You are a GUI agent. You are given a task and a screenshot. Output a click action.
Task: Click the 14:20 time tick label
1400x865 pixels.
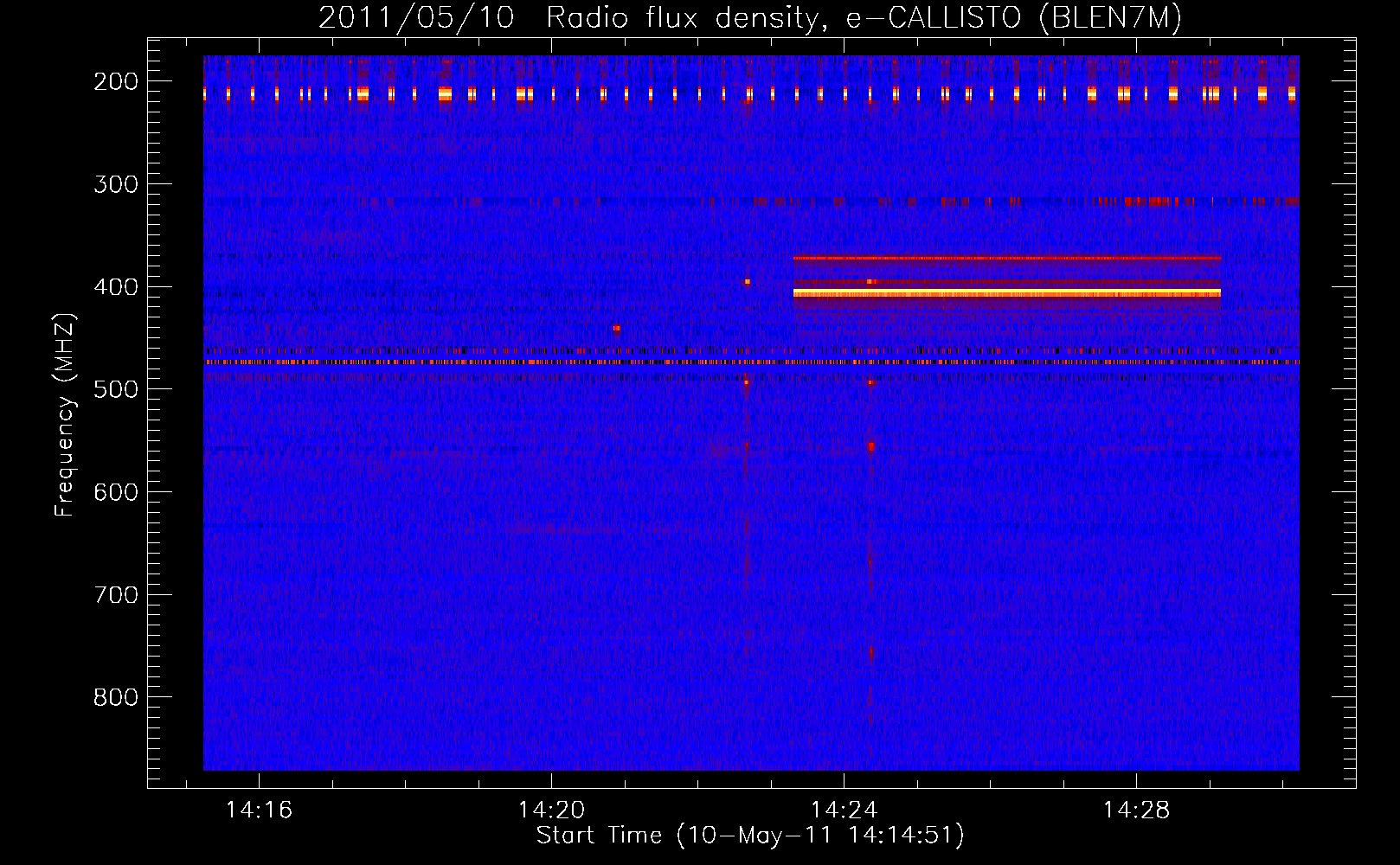pos(551,811)
